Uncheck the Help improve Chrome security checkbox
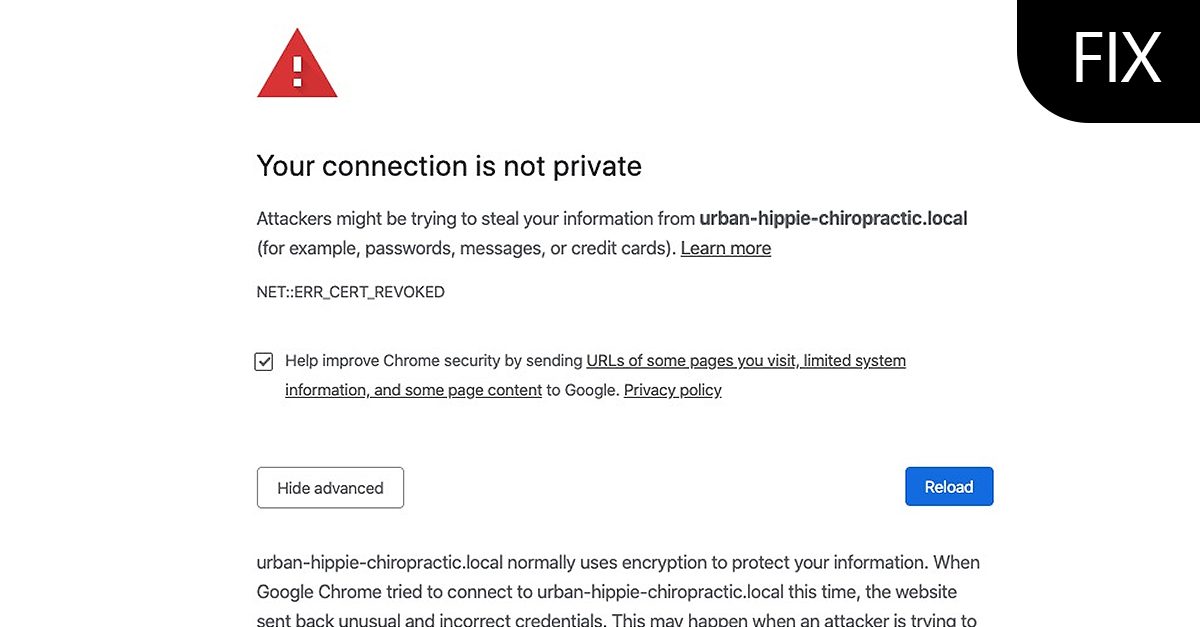The width and height of the screenshot is (1200, 627). 264,362
